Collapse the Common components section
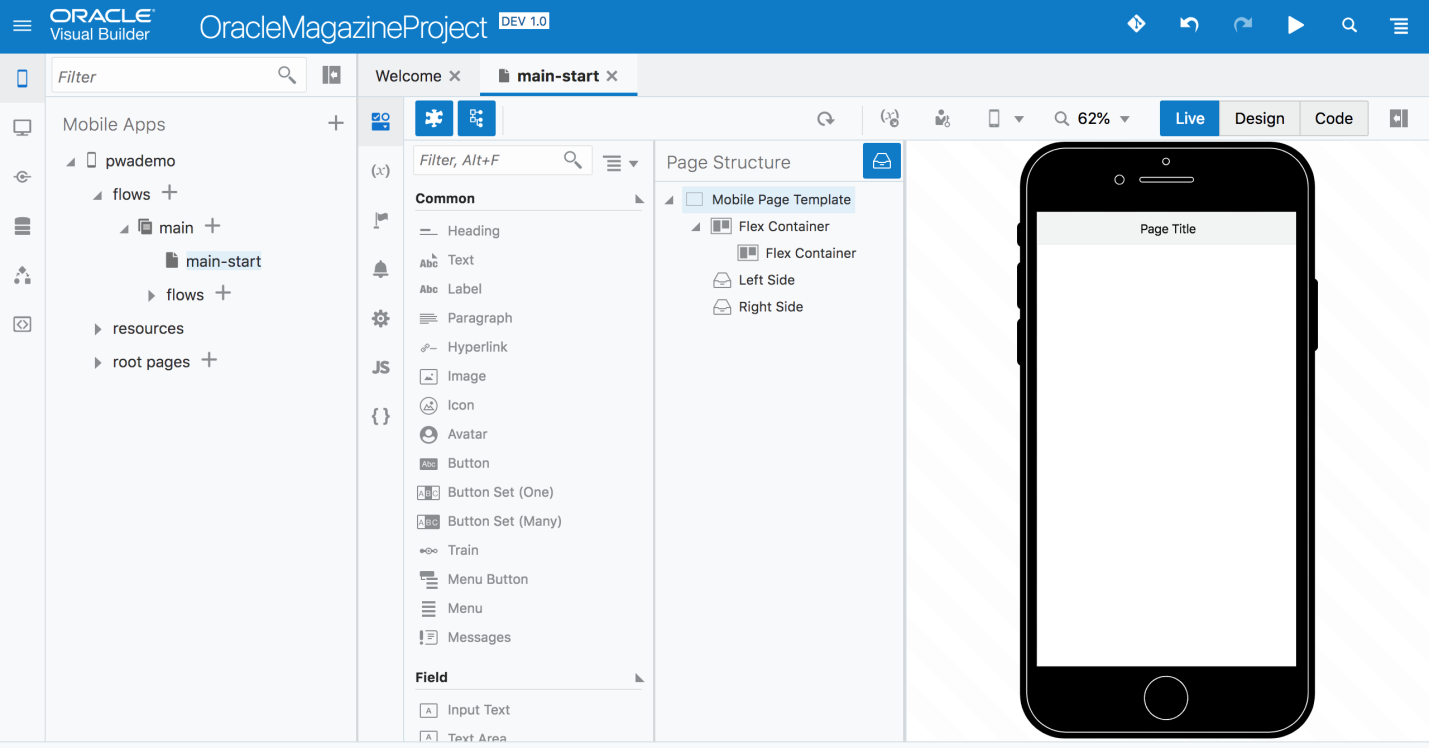Screen dimensions: 1429x748 coord(639,199)
